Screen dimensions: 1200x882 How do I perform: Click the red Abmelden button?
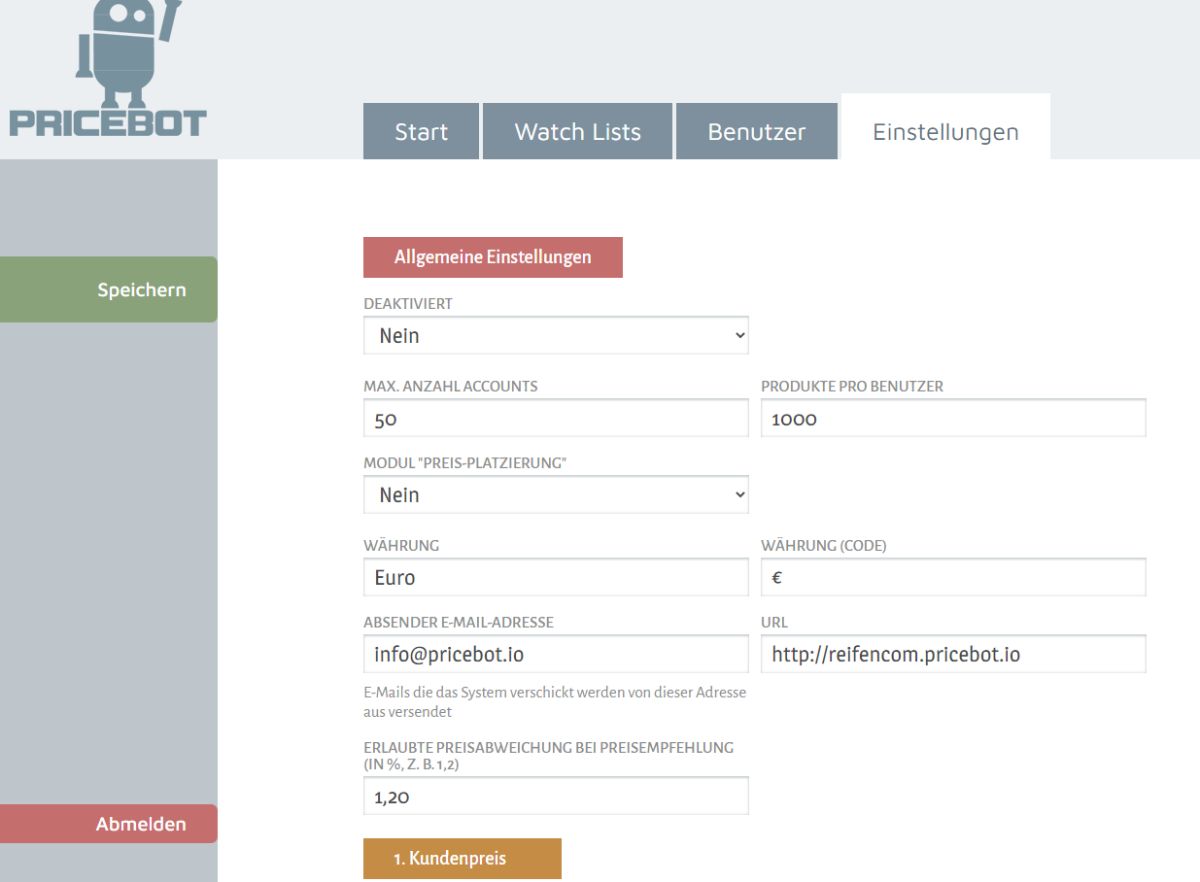pos(140,824)
